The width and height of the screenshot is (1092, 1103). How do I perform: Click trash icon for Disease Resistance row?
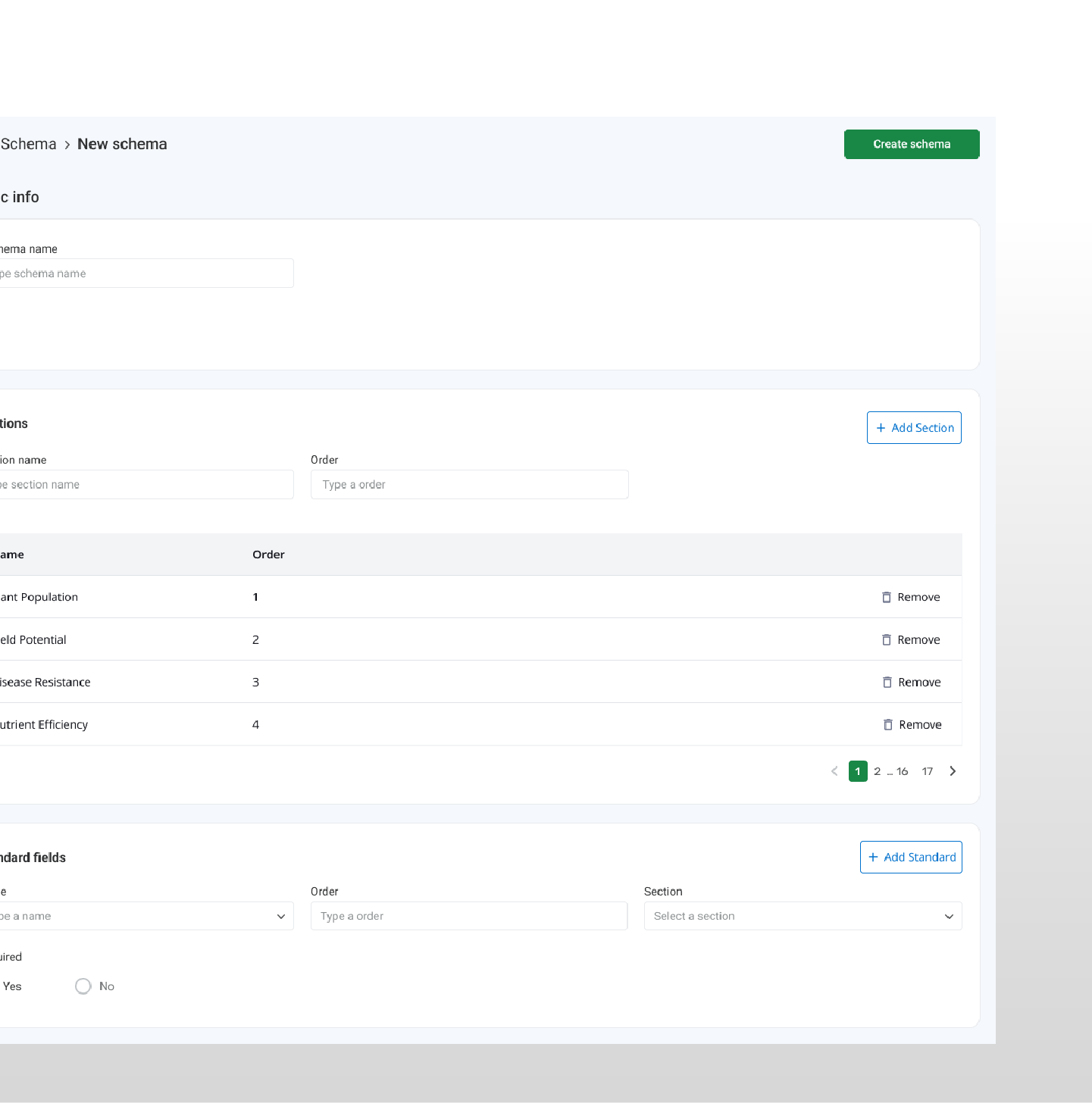(887, 683)
